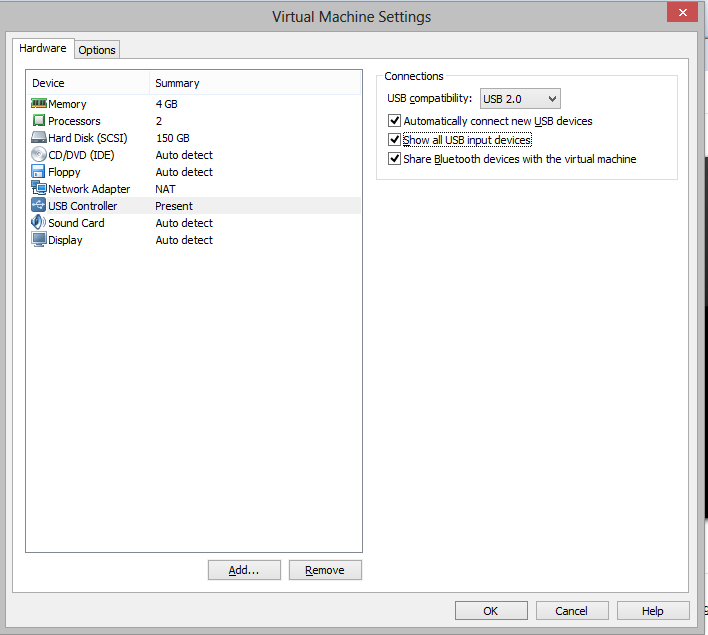708x635 pixels.
Task: Sort list by the Device column header
Action: point(88,83)
